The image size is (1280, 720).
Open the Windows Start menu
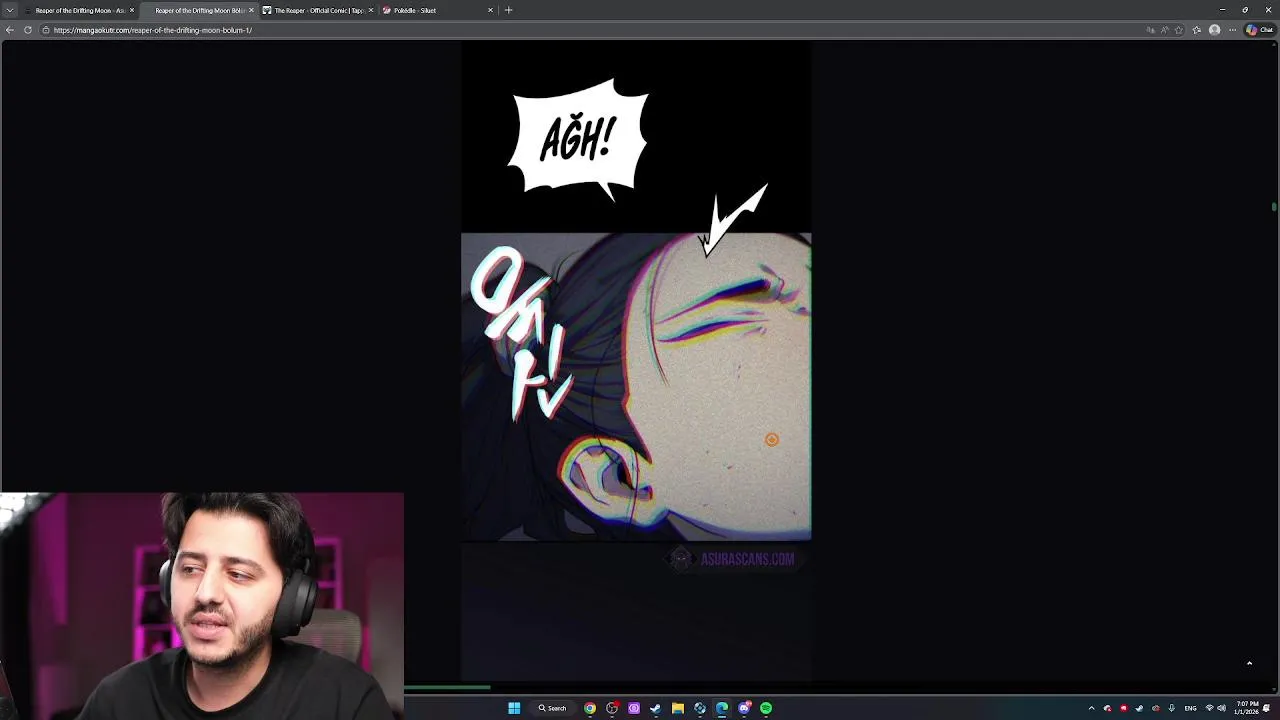[514, 708]
